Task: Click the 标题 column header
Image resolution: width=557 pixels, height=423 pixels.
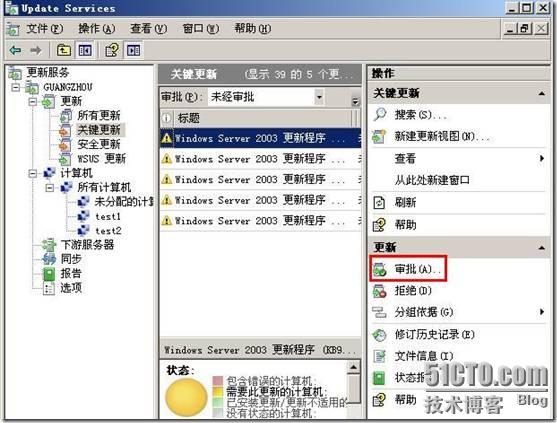Action: click(263, 118)
